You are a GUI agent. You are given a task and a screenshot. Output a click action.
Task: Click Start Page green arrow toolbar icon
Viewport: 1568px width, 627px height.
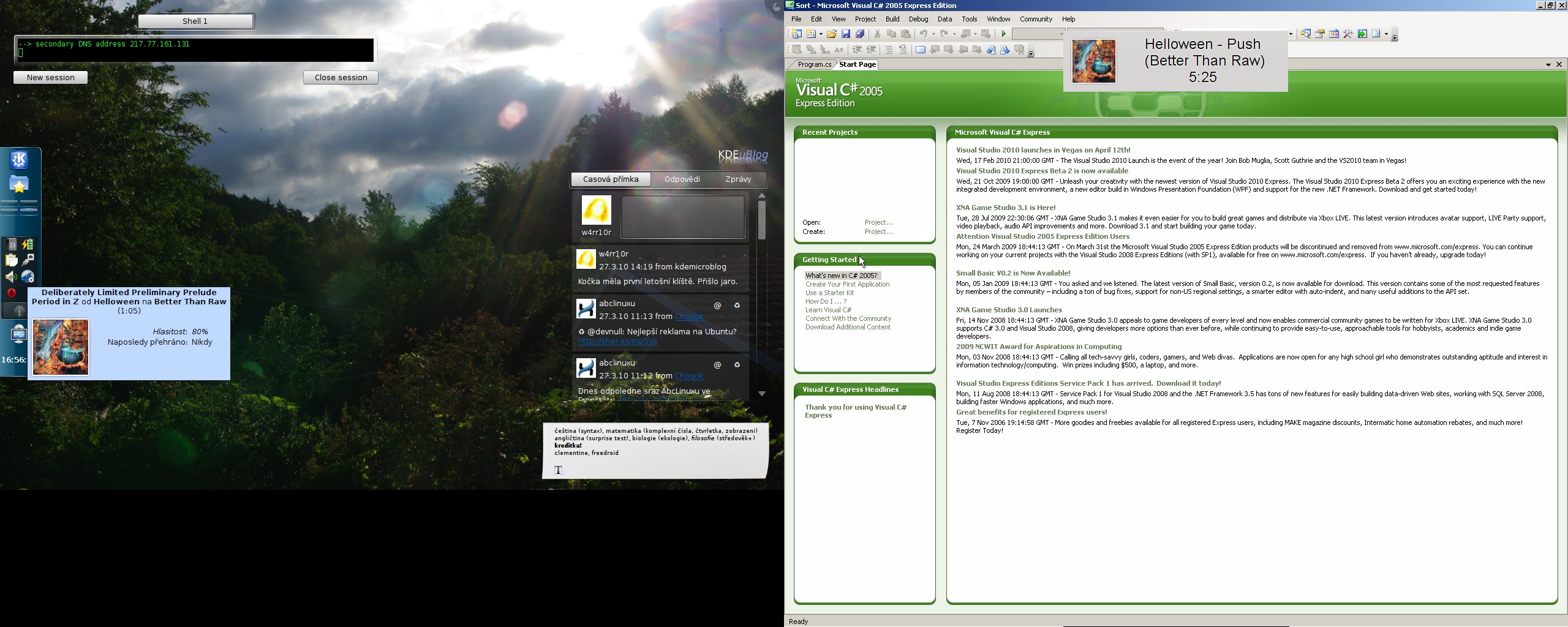1362,34
